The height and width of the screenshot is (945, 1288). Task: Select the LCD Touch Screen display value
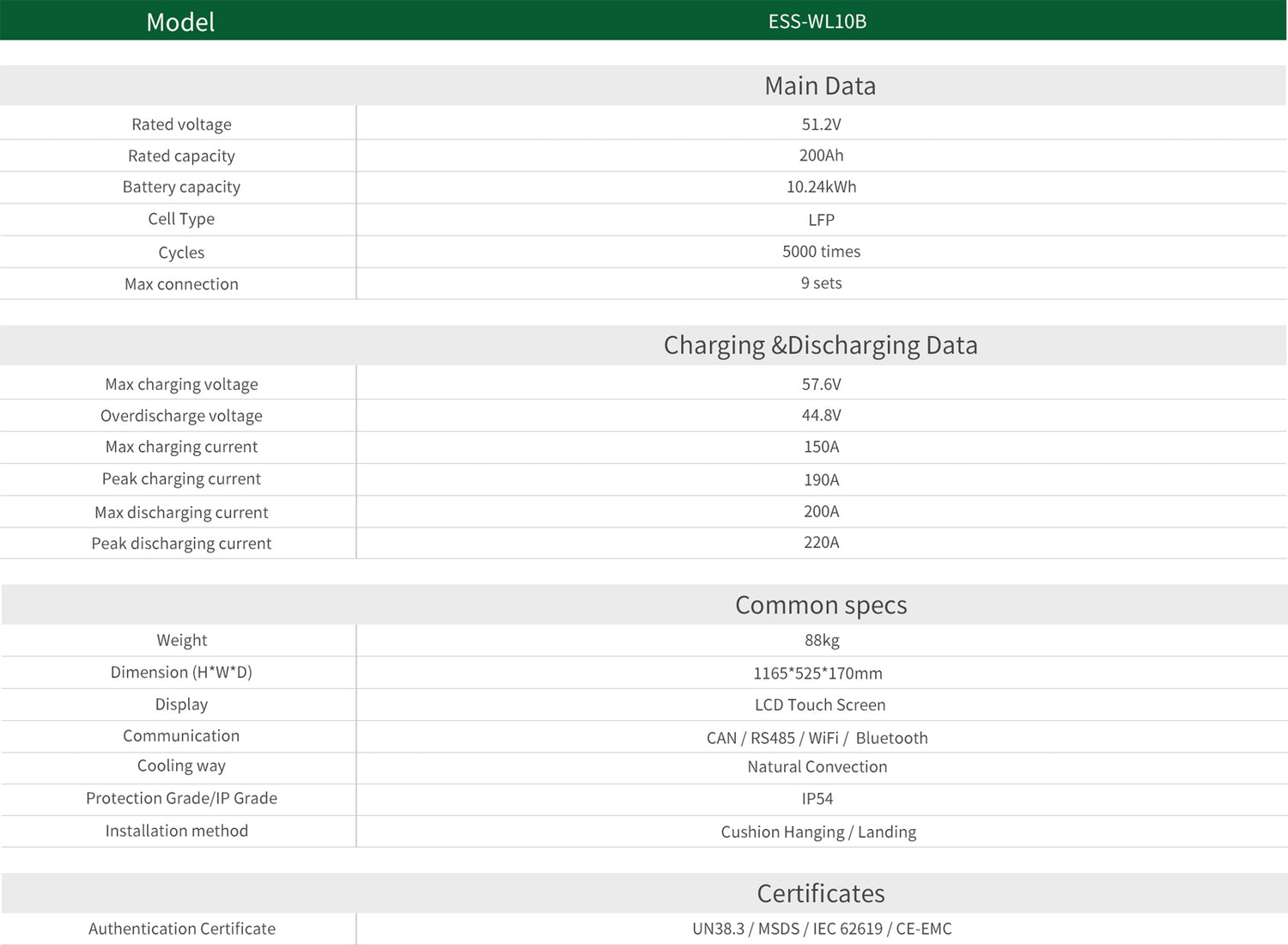(x=819, y=705)
